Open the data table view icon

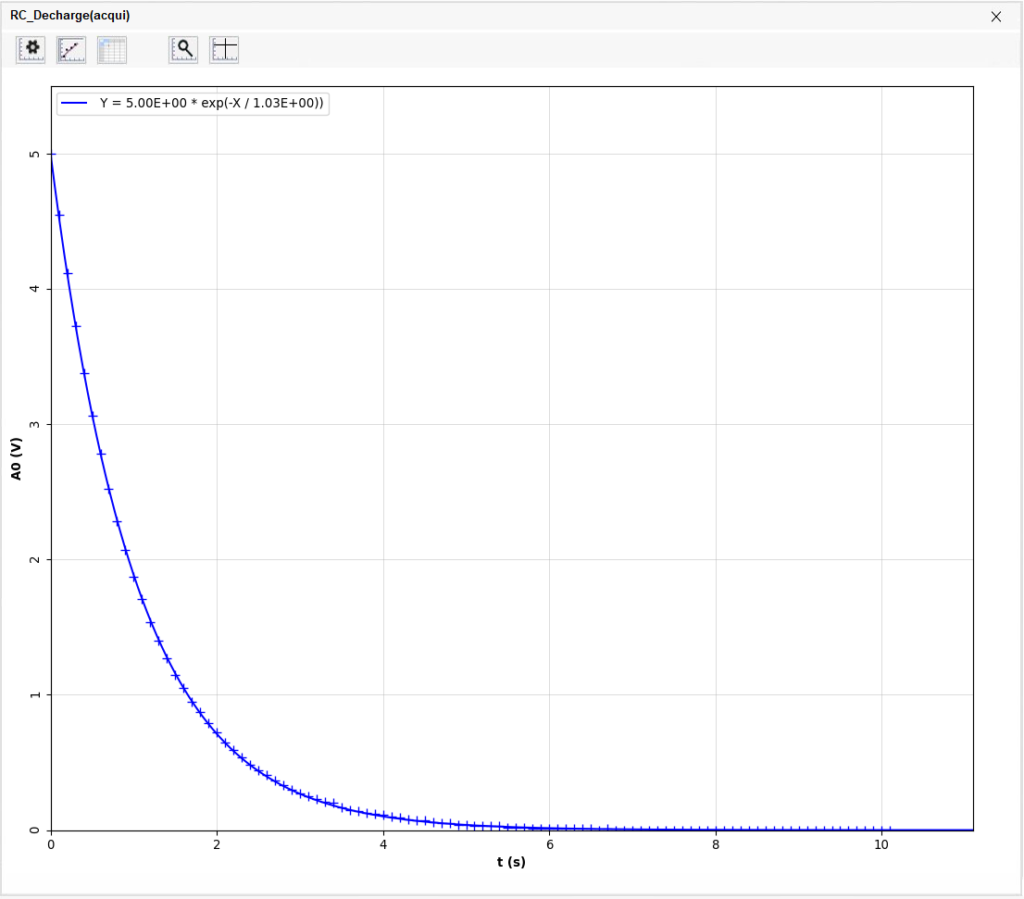click(x=112, y=49)
